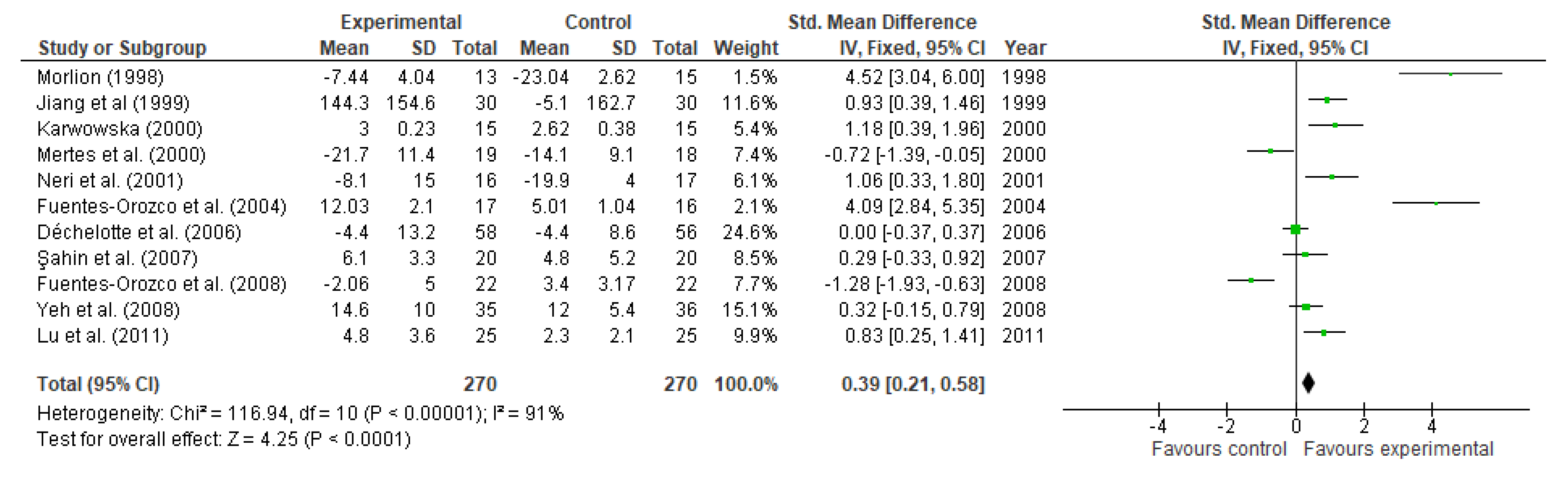Click the Weight column header
This screenshot has height=477, width=1568.
[x=746, y=48]
